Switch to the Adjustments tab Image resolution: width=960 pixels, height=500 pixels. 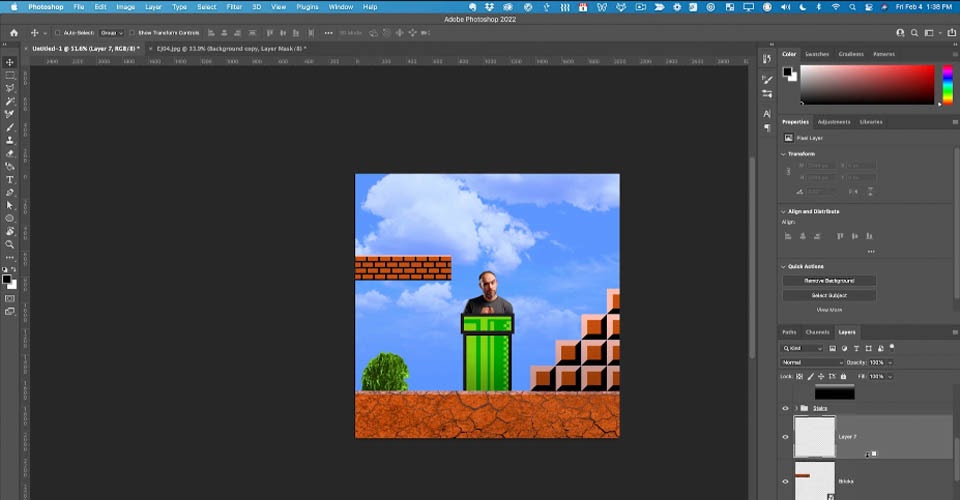pyautogui.click(x=834, y=122)
